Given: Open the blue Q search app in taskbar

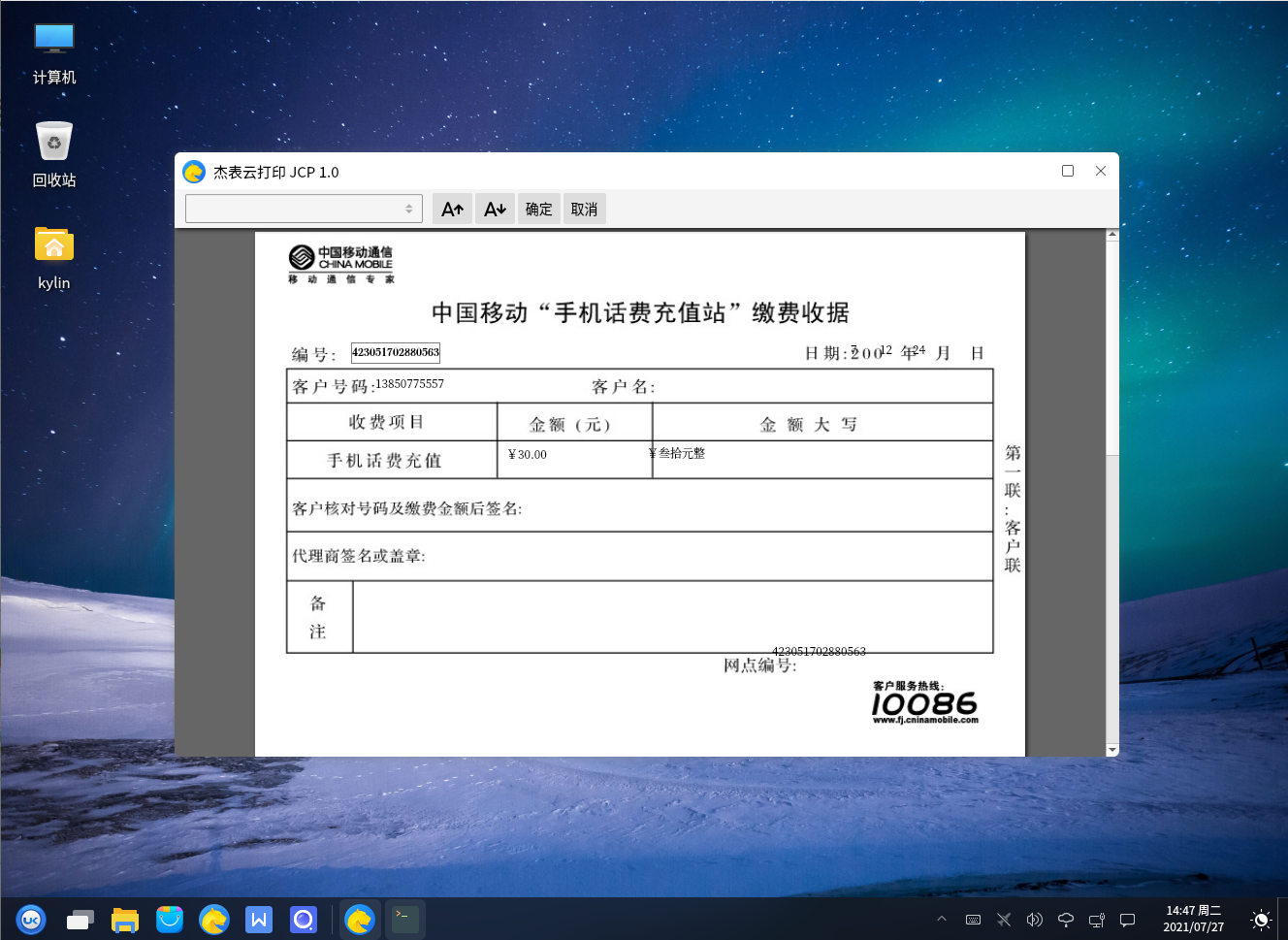Looking at the screenshot, I should pyautogui.click(x=304, y=919).
